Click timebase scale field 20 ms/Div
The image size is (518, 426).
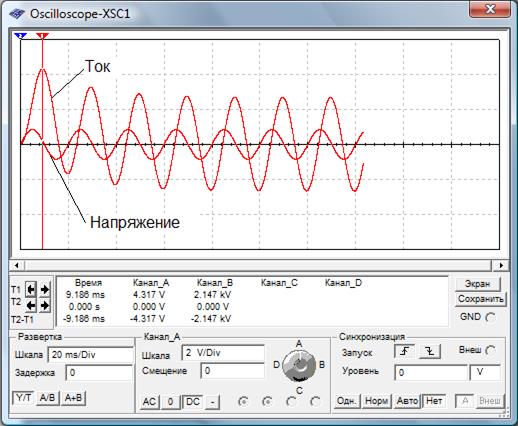click(90, 355)
